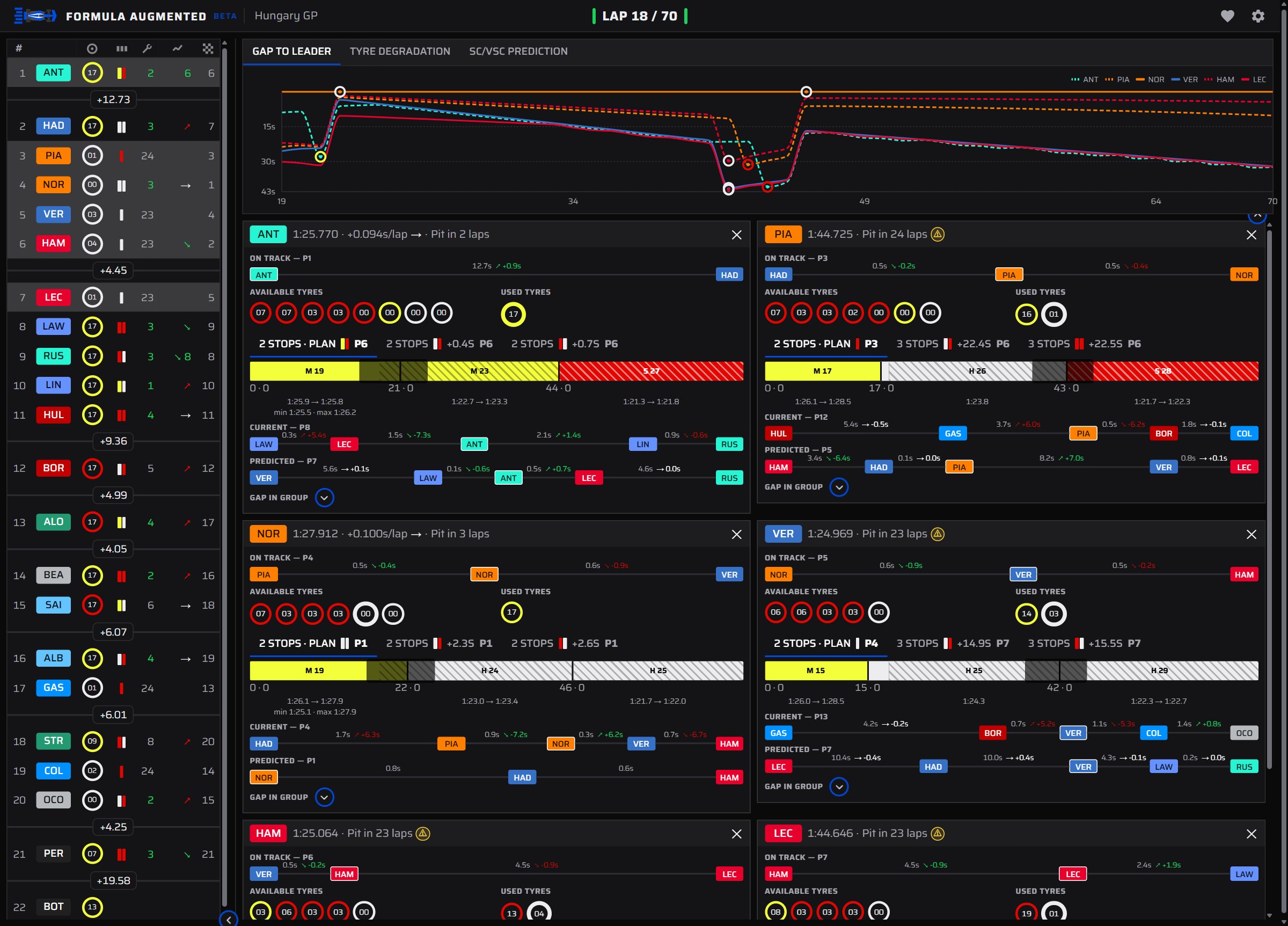Select ANT 2 Stops +0.4s strategy tab
Viewport: 1288px width, 926px height.
tap(439, 344)
